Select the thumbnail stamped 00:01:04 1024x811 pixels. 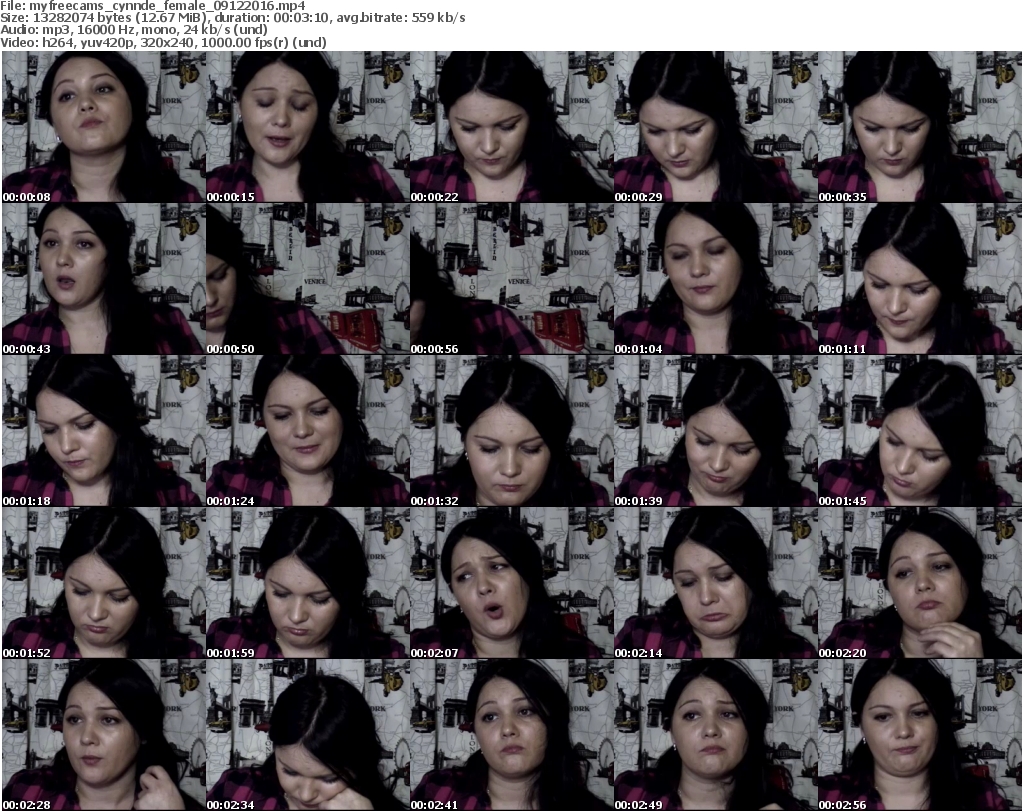pyautogui.click(x=715, y=279)
